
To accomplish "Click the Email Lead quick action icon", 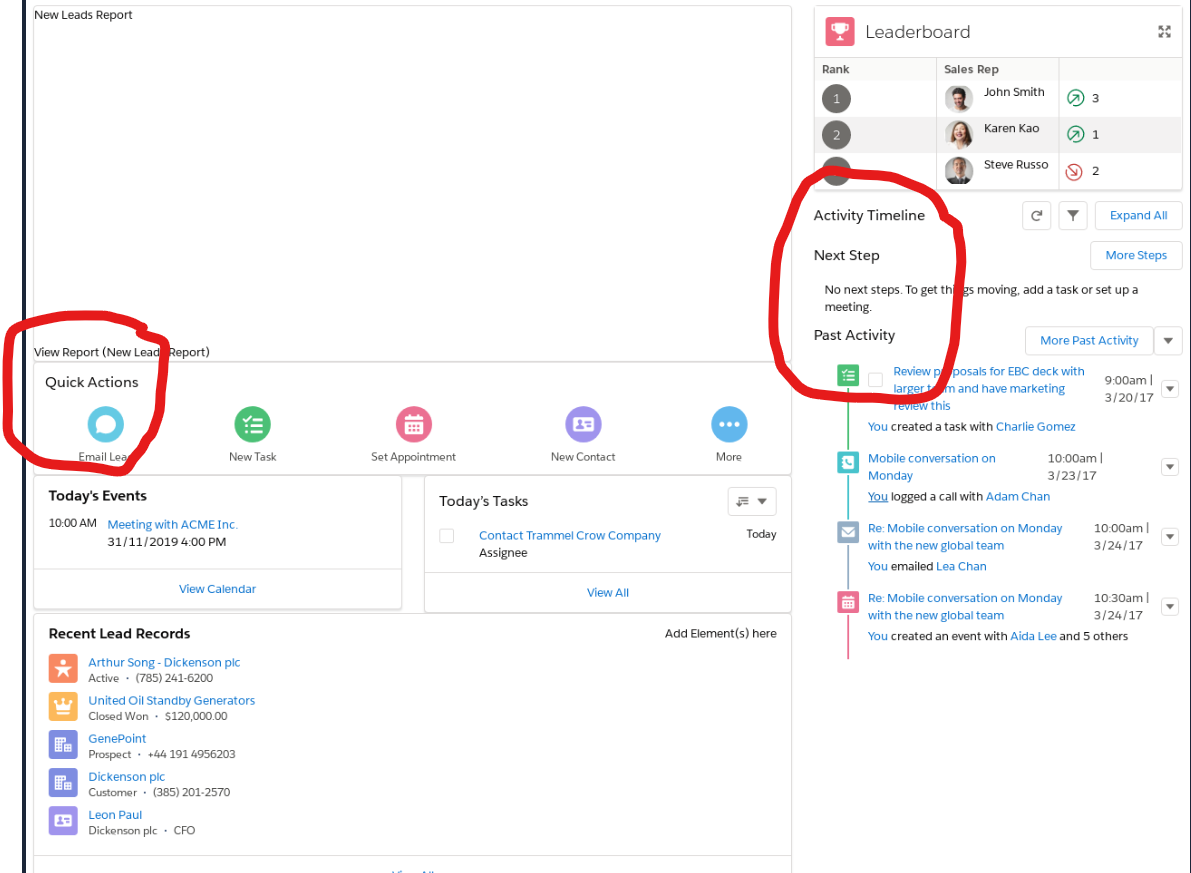I will coord(106,424).
